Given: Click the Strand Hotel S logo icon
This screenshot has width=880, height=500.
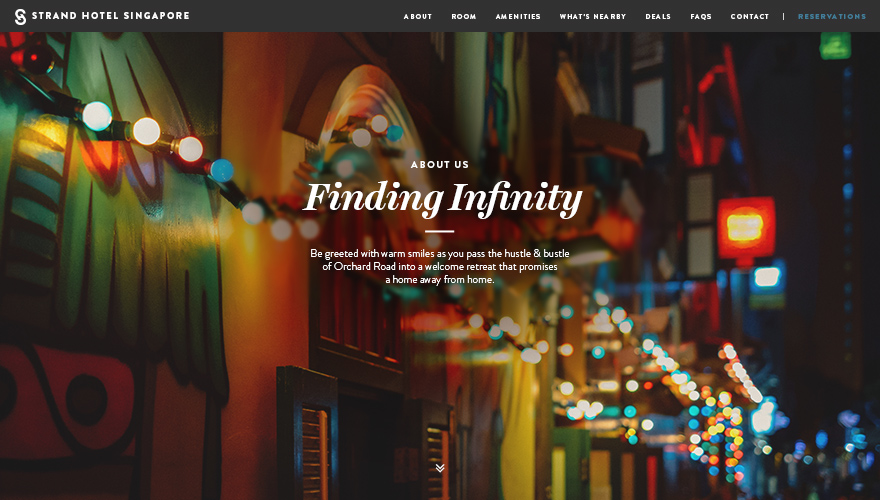Looking at the screenshot, I should tap(20, 17).
